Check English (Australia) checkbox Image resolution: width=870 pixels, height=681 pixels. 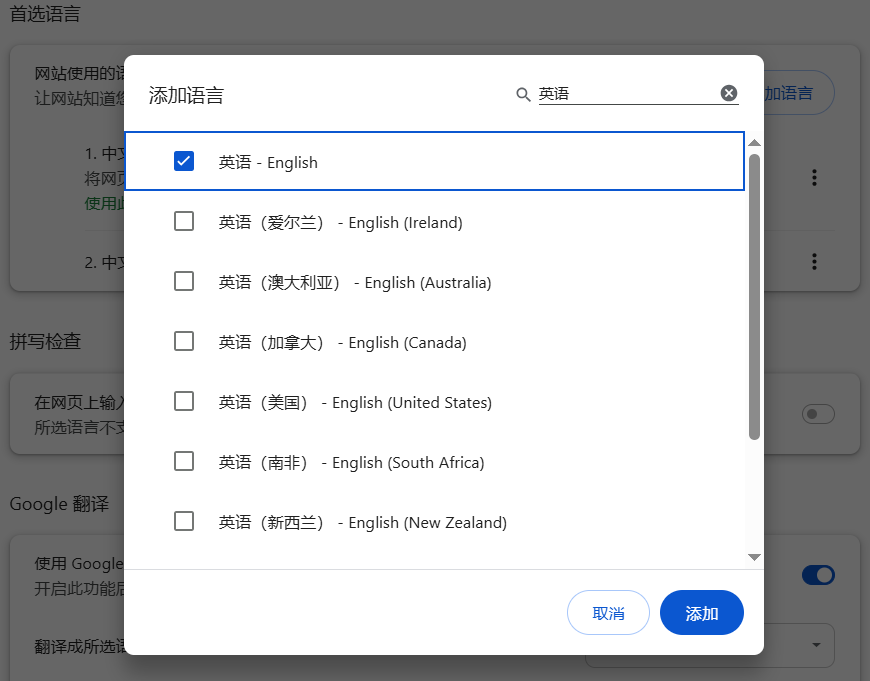[x=184, y=281]
